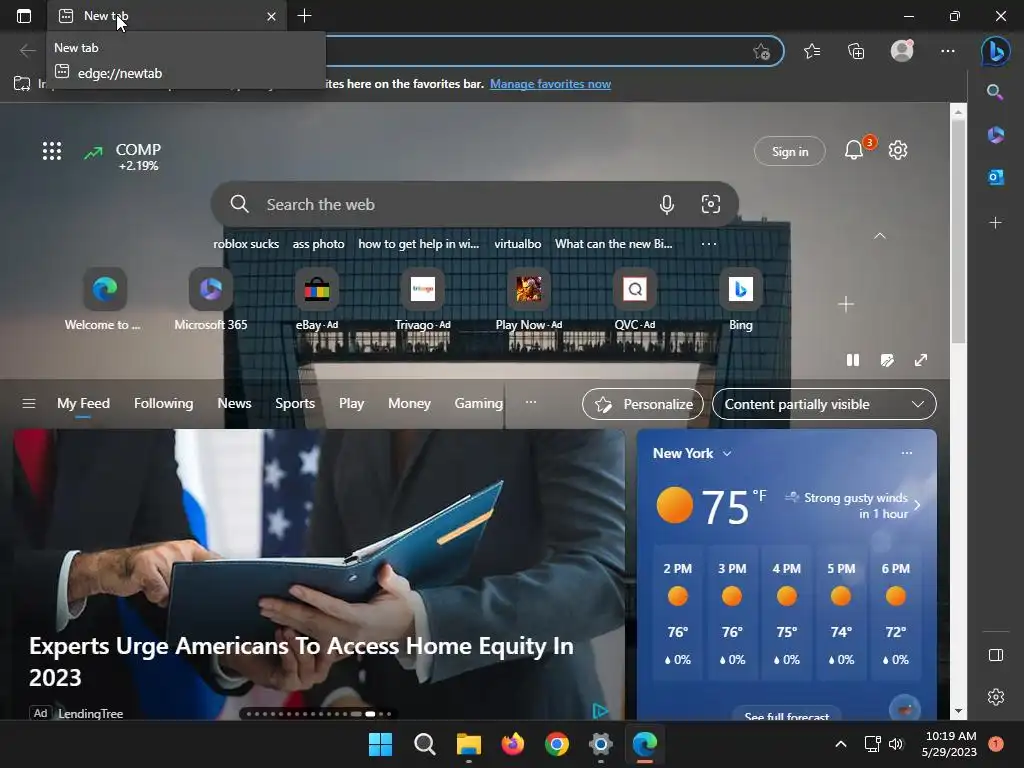Open Experts Urge Americans home equity article
The image size is (1024, 768).
click(x=301, y=662)
